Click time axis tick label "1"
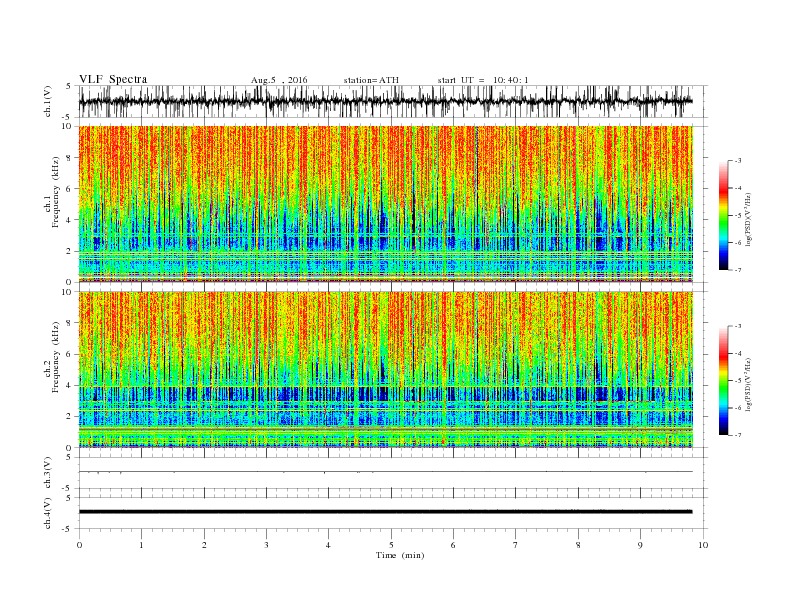Image resolution: width=792 pixels, height=612 pixels. coord(141,545)
